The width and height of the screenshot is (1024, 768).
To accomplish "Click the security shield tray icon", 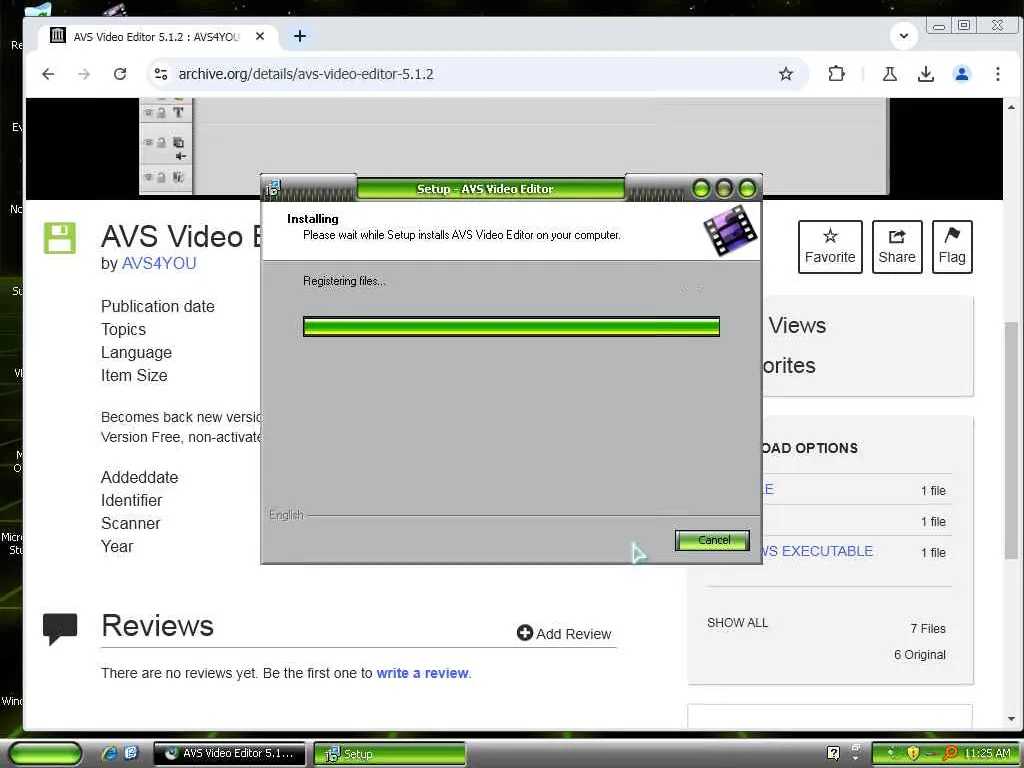I will [x=912, y=753].
